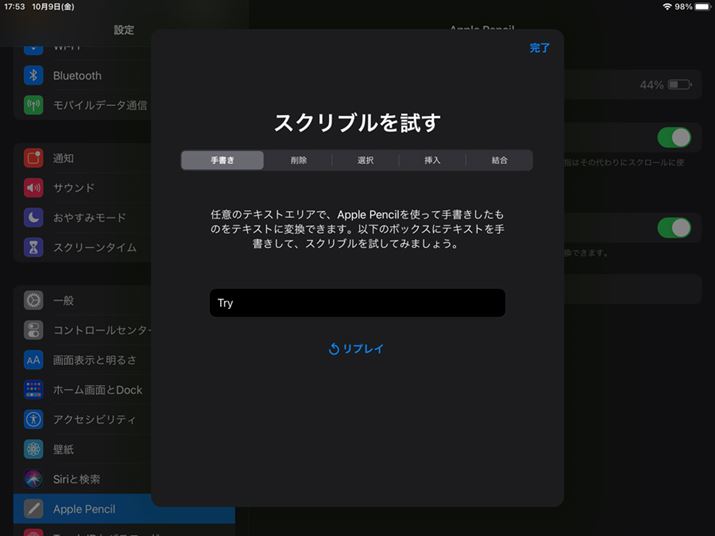Viewport: 715px width, 536px height.
Task: Tap the 設定 sidebar title
Action: coord(124,30)
